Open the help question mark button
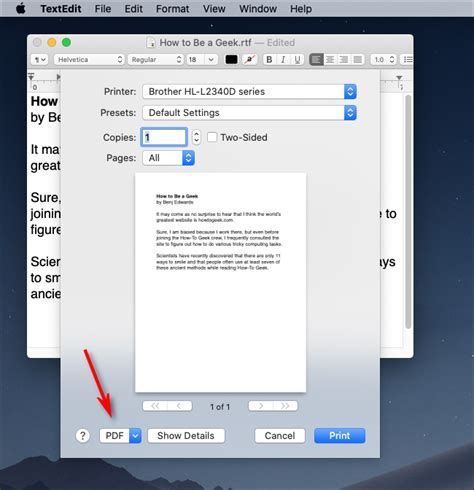 (83, 436)
